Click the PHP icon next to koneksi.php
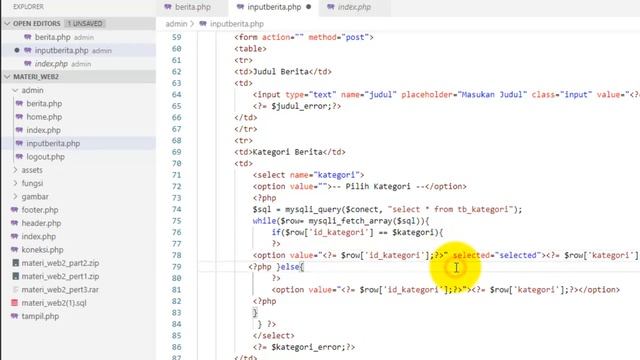The height and width of the screenshot is (360, 640). 15,250
